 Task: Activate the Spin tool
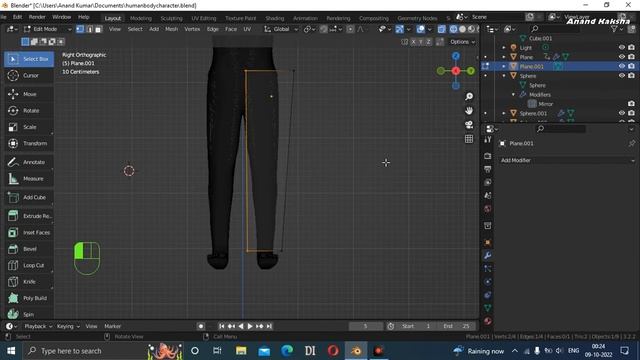point(29,314)
